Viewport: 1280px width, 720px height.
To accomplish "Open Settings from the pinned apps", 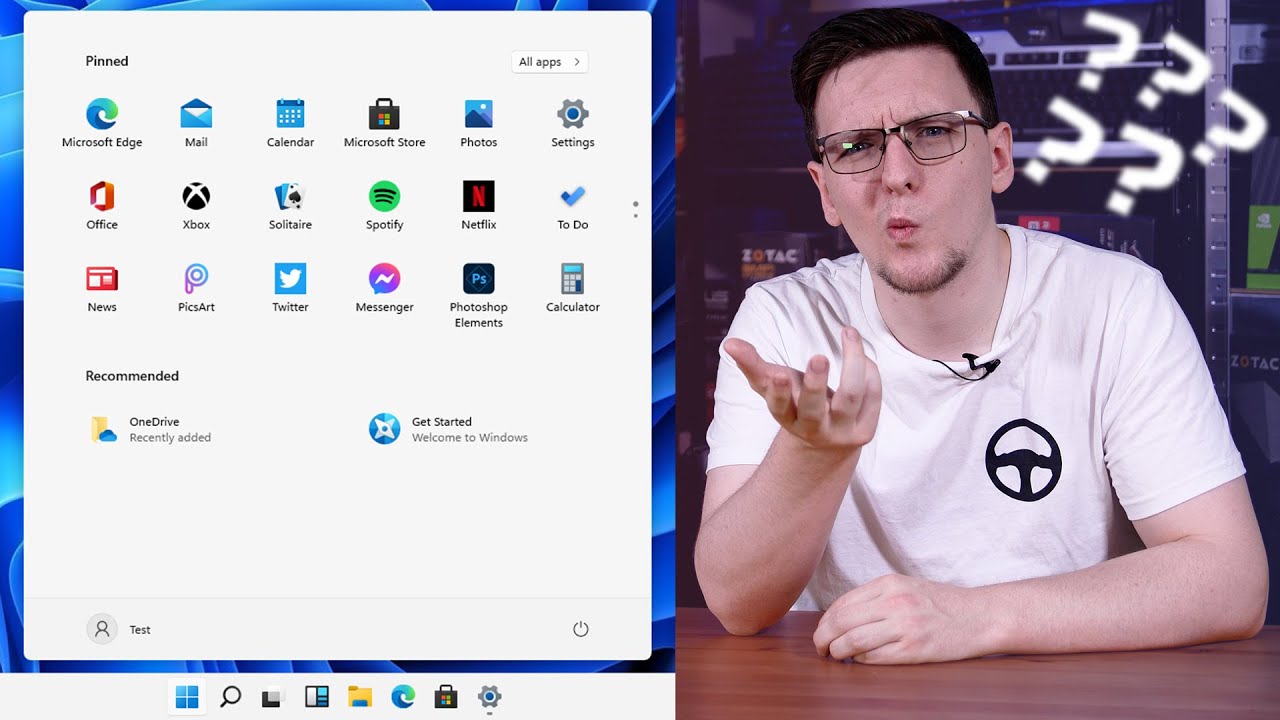I will click(x=573, y=123).
